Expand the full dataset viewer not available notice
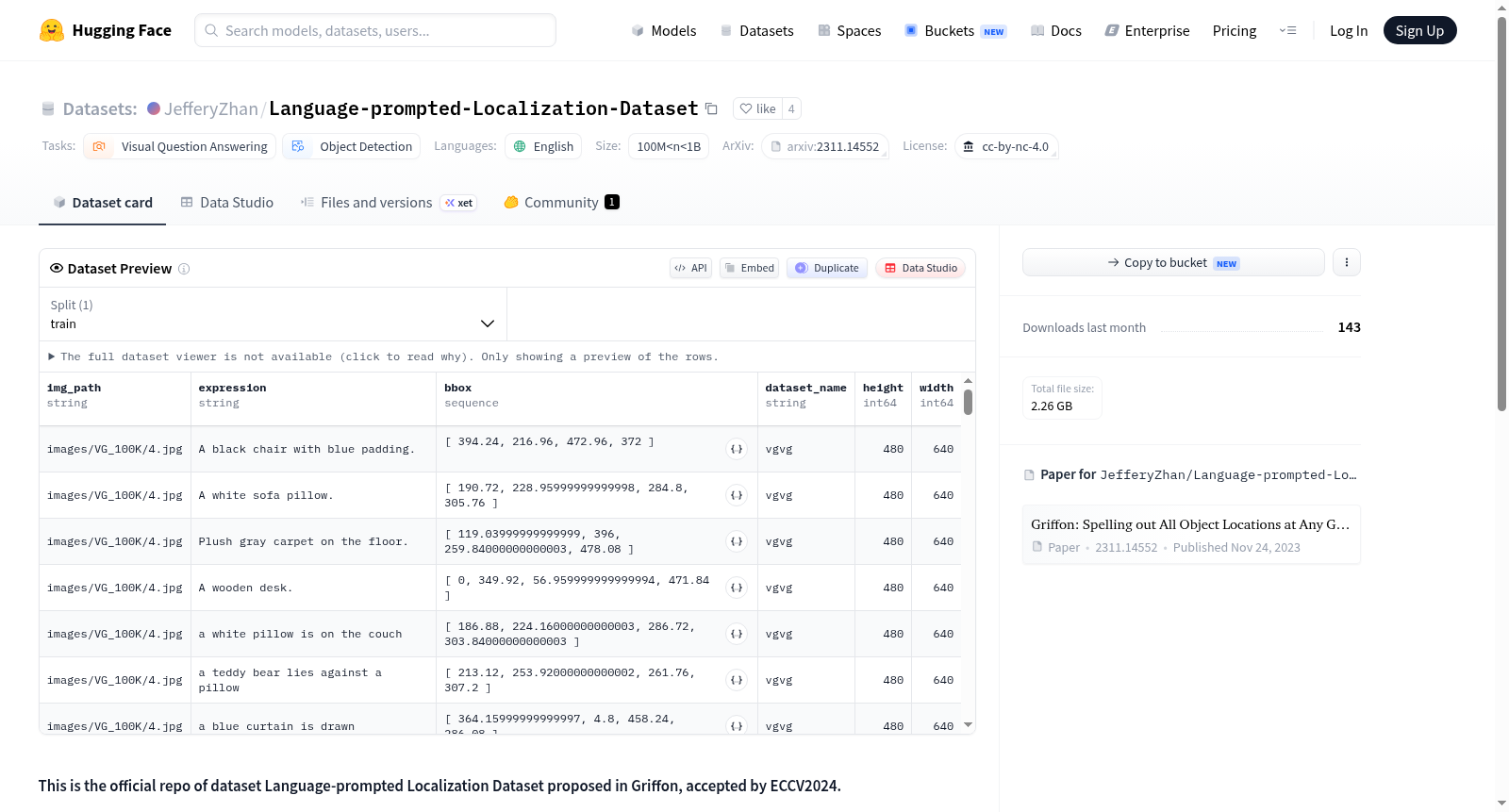The height and width of the screenshot is (812, 1509). coord(383,356)
